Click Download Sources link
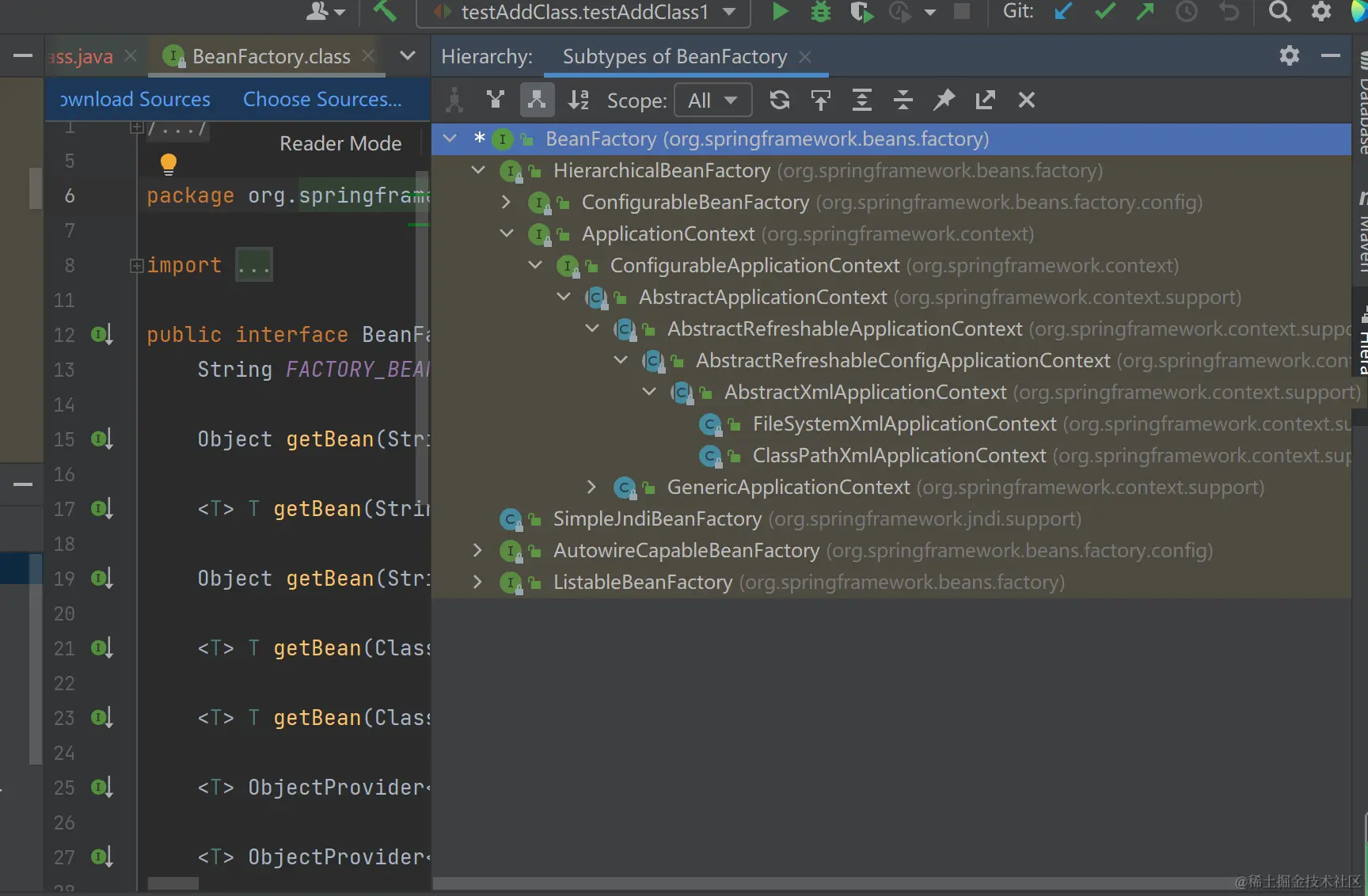1368x896 pixels. (x=135, y=99)
